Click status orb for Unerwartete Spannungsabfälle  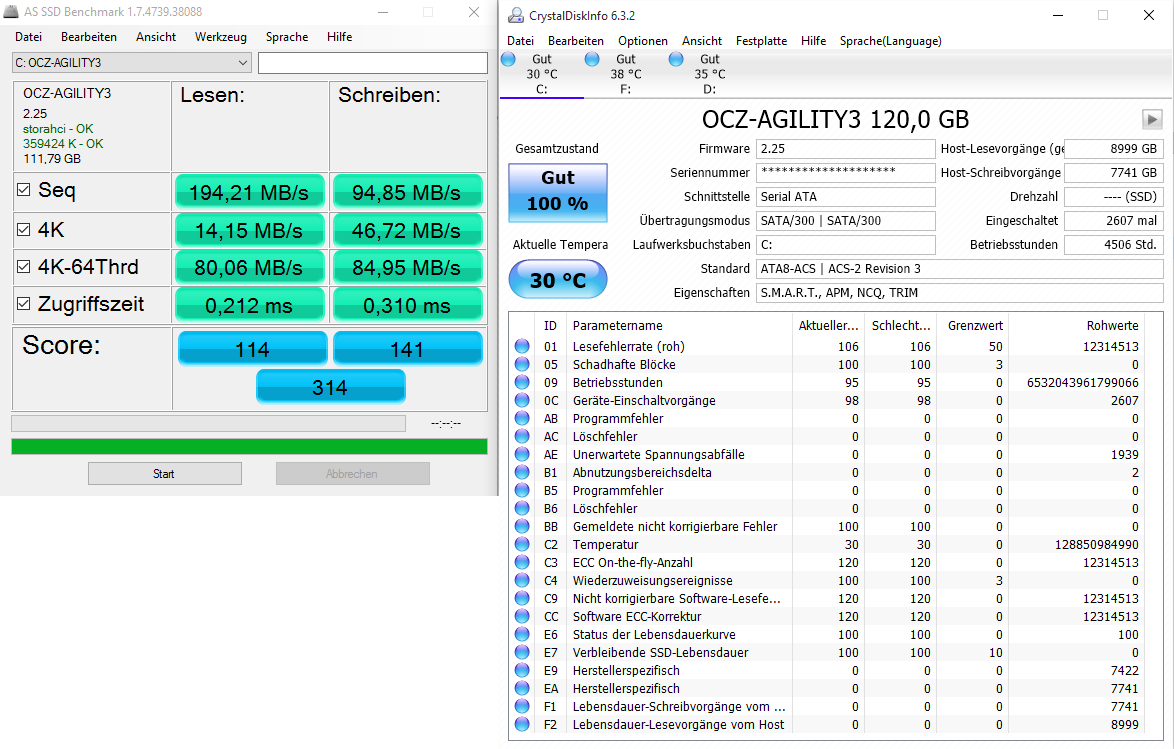tap(522, 454)
